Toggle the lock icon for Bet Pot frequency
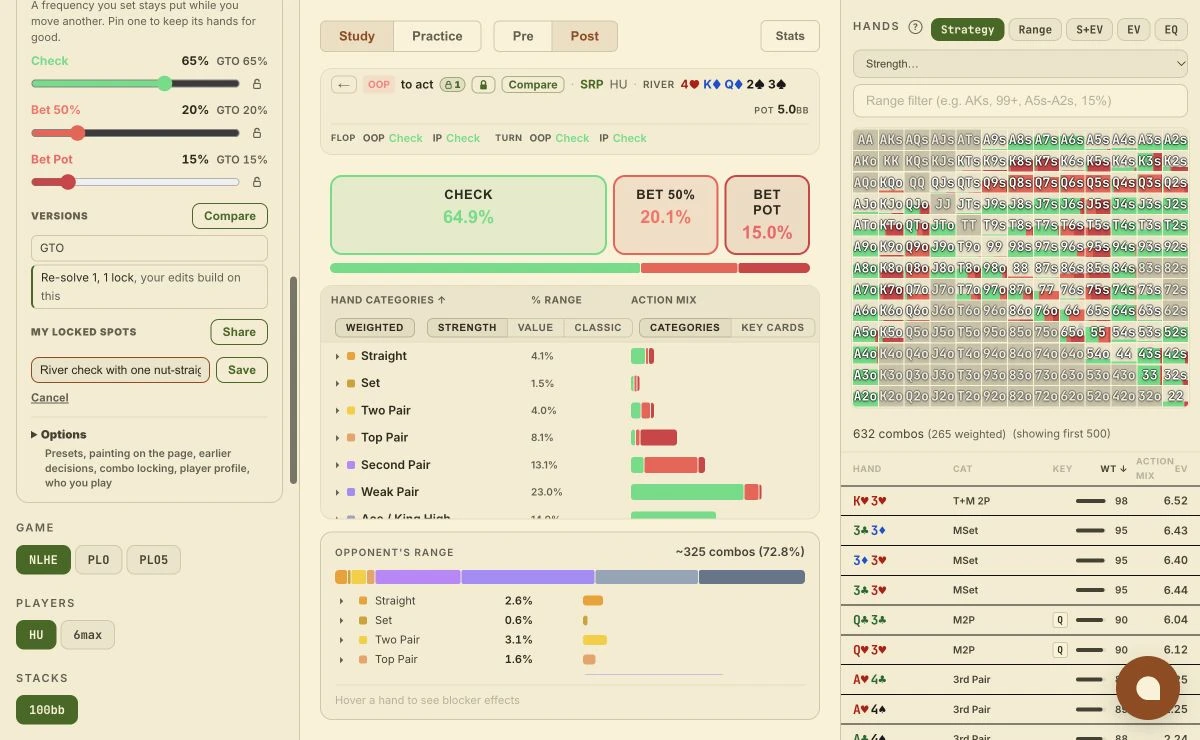Screen dimensions: 1200x740 [257, 182]
